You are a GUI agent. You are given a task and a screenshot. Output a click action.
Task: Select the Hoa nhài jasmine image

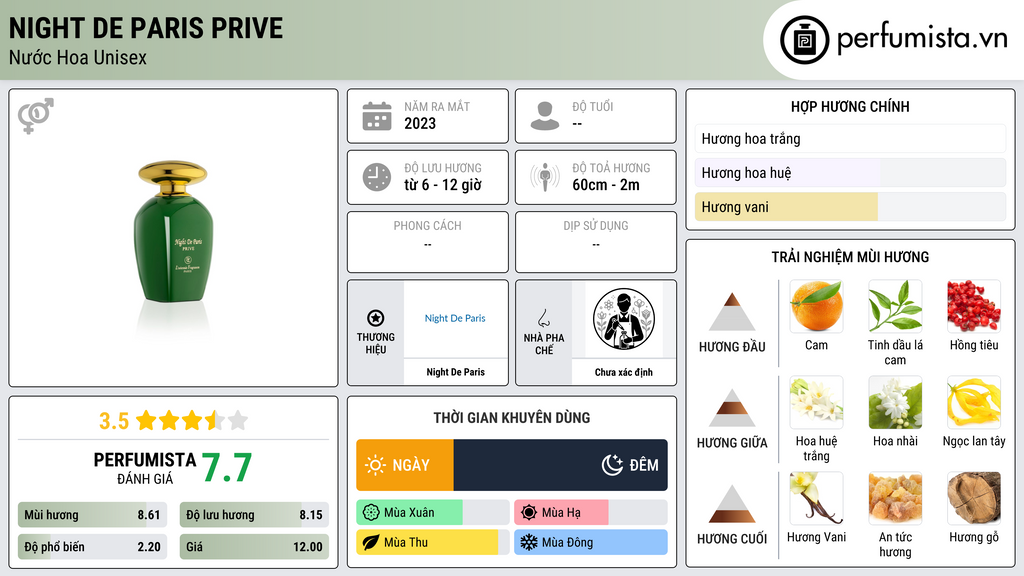895,402
